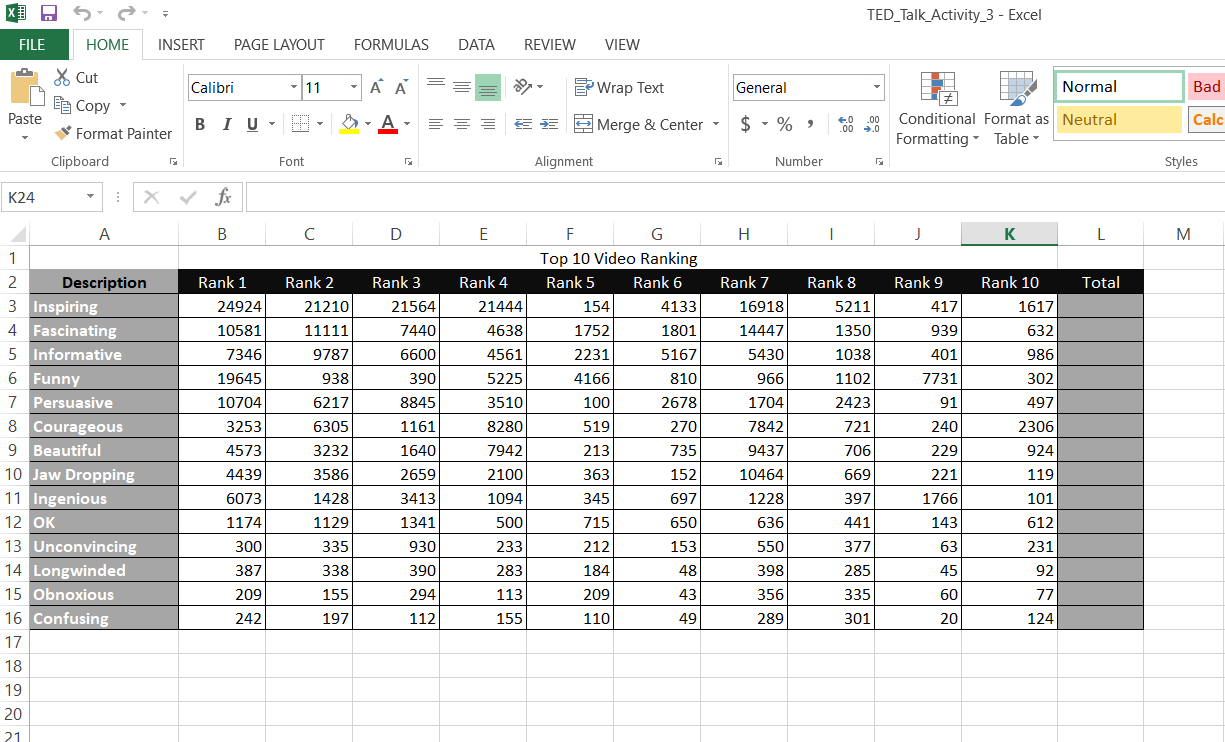This screenshot has width=1225, height=742.
Task: Click the Accounting dollar format icon
Action: point(746,124)
